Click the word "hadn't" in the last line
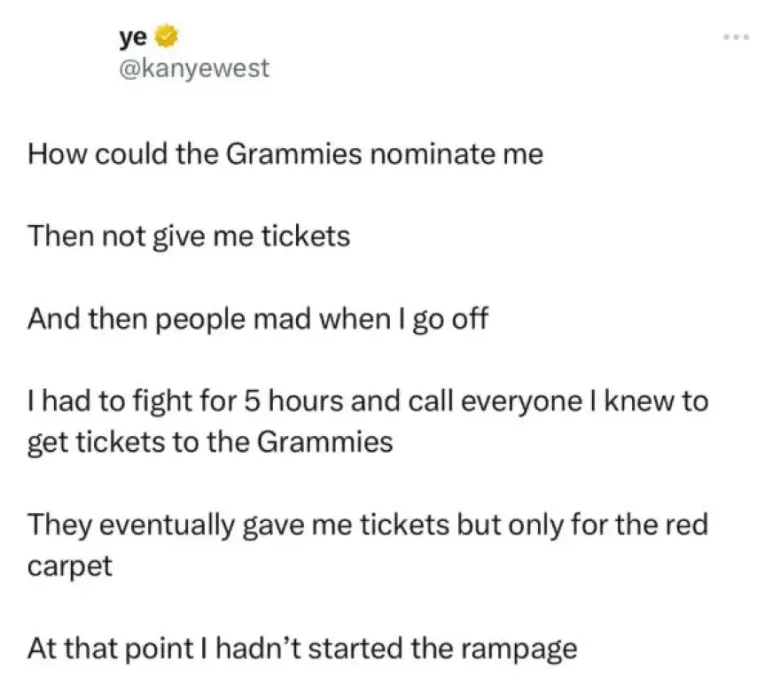The height and width of the screenshot is (692, 780). pos(258,649)
